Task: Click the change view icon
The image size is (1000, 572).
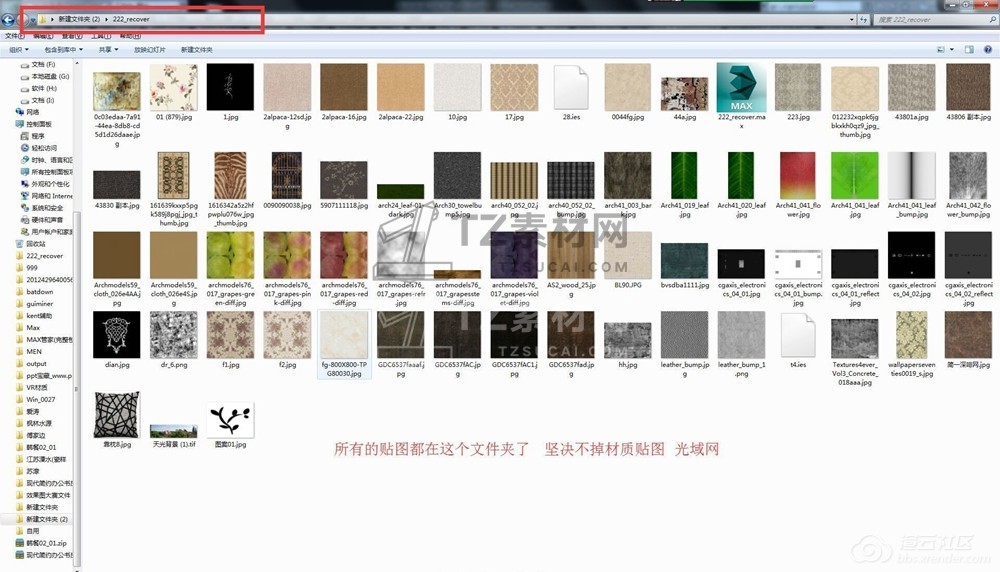Action: (x=941, y=50)
